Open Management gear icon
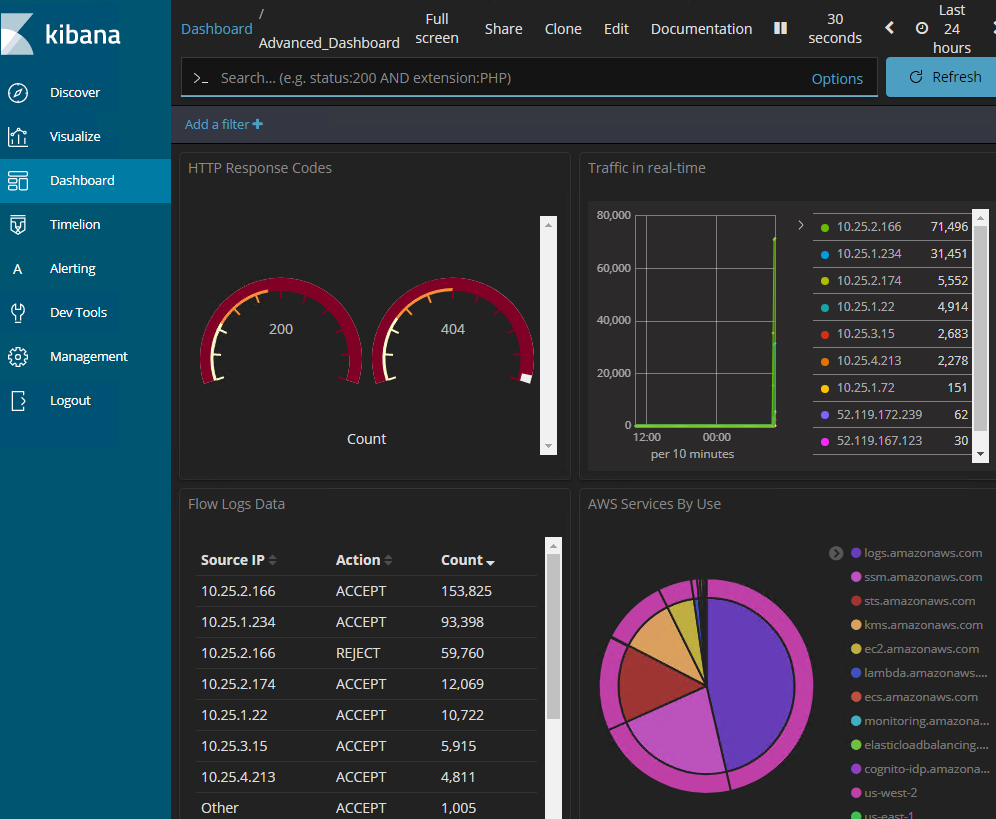The image size is (996, 819). point(18,356)
